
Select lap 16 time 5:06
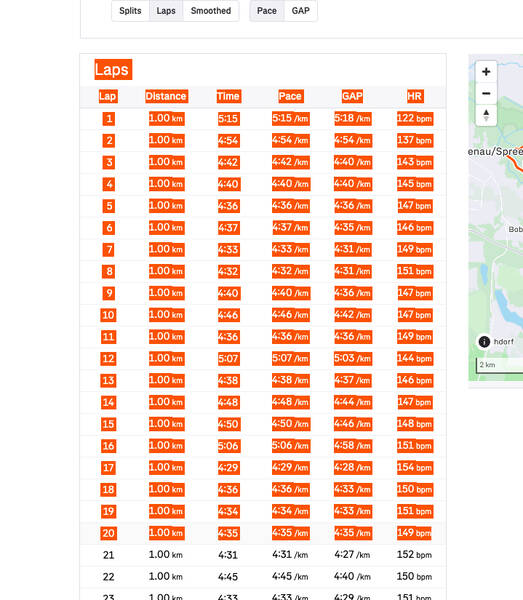pos(228,446)
